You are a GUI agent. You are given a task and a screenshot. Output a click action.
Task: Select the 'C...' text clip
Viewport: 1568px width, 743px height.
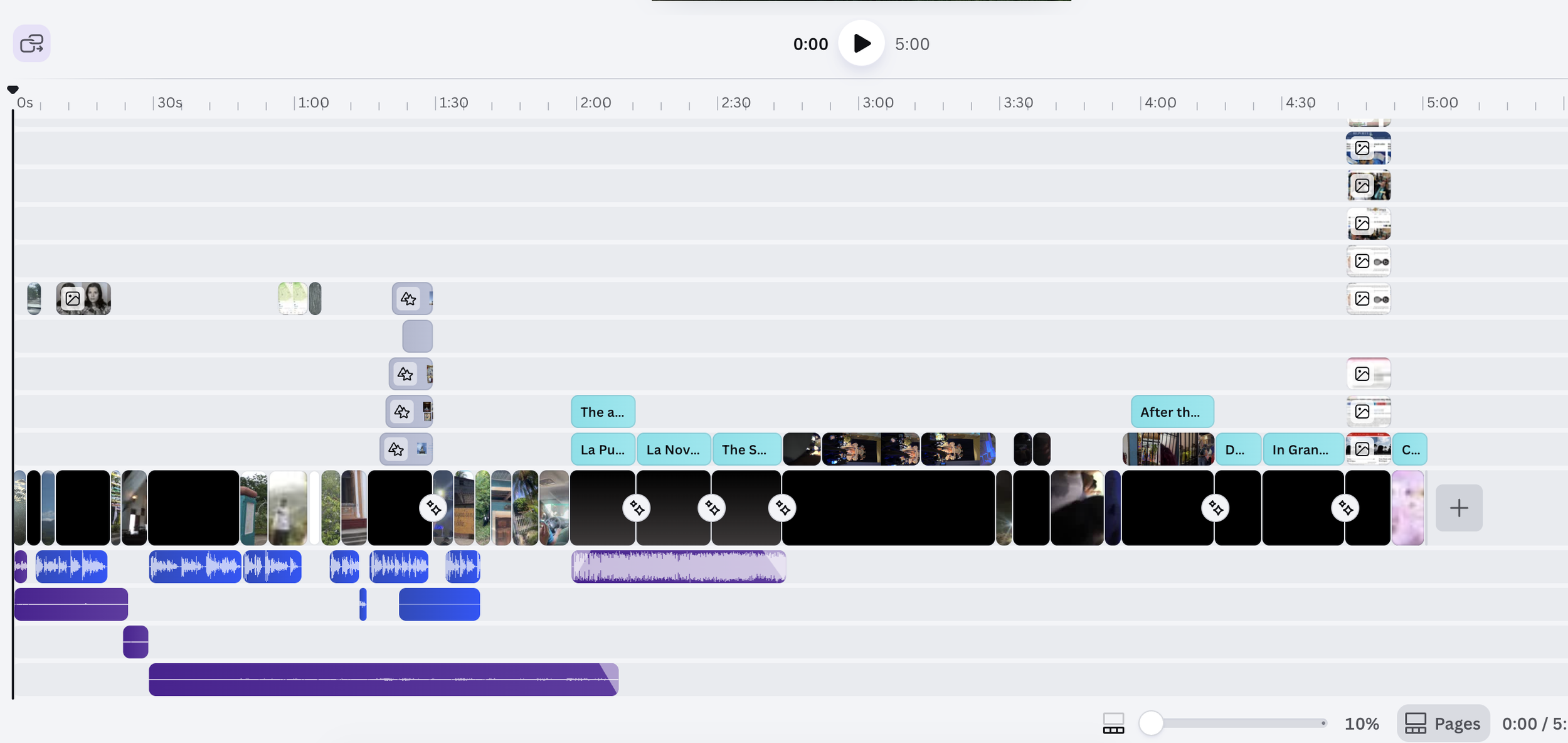click(x=1410, y=449)
